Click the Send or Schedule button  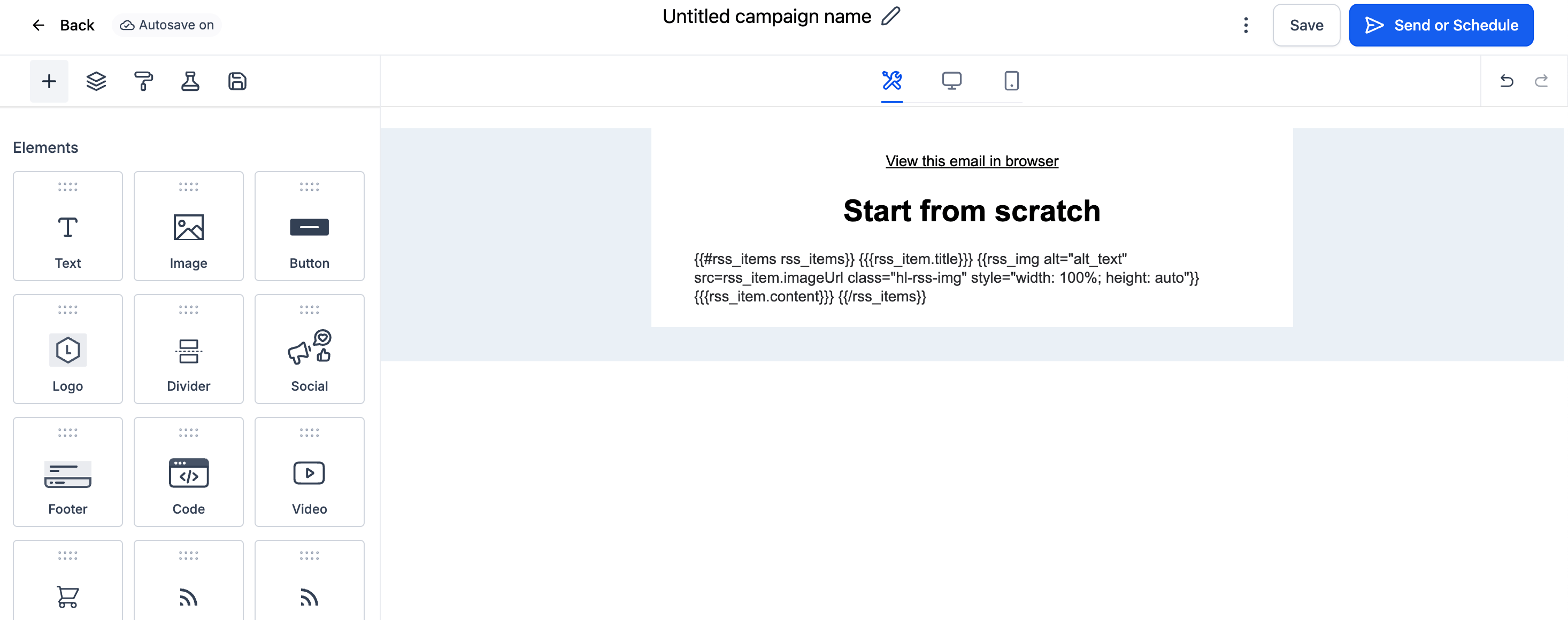coord(1441,25)
